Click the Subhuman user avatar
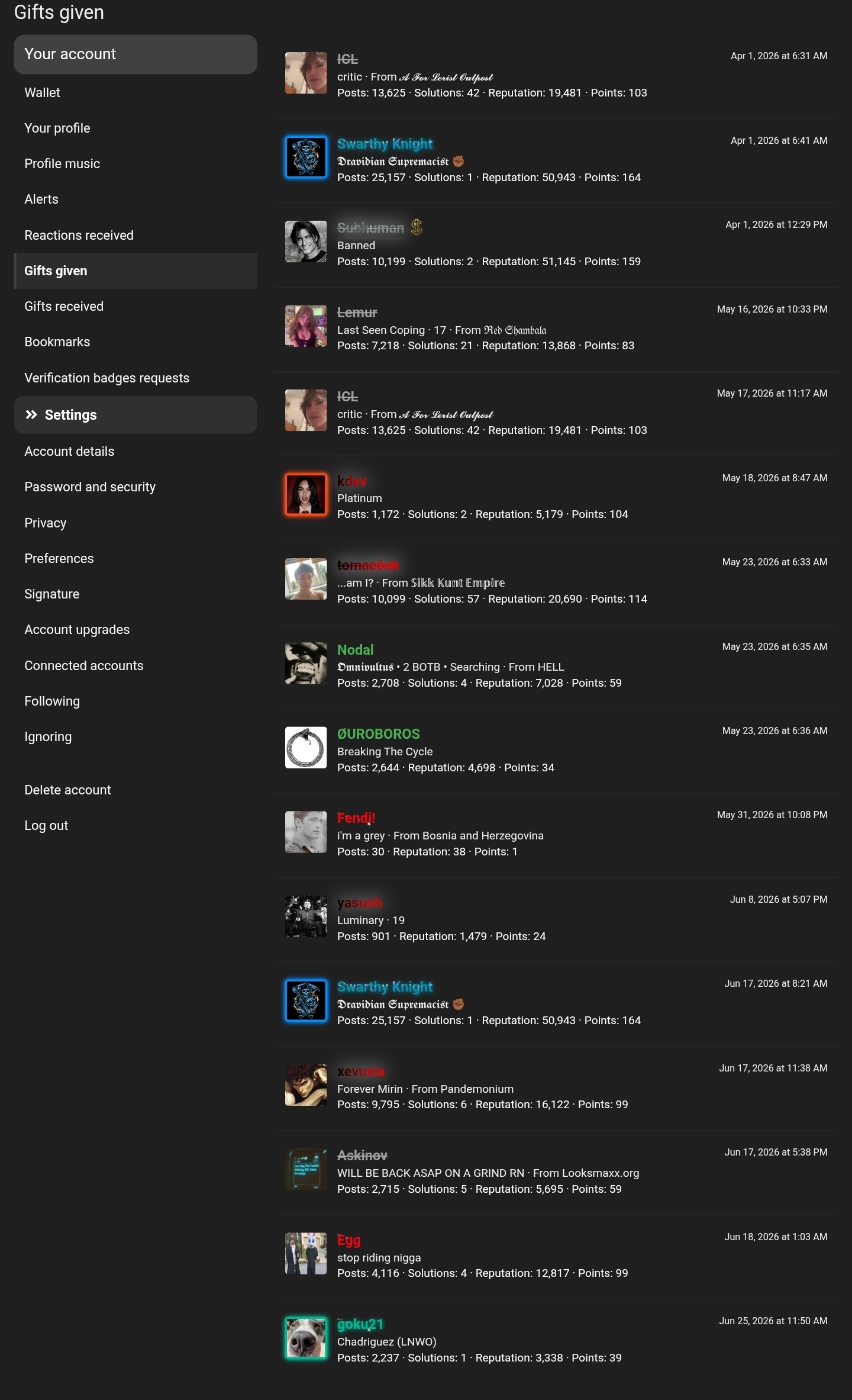852x1400 pixels. (x=306, y=242)
